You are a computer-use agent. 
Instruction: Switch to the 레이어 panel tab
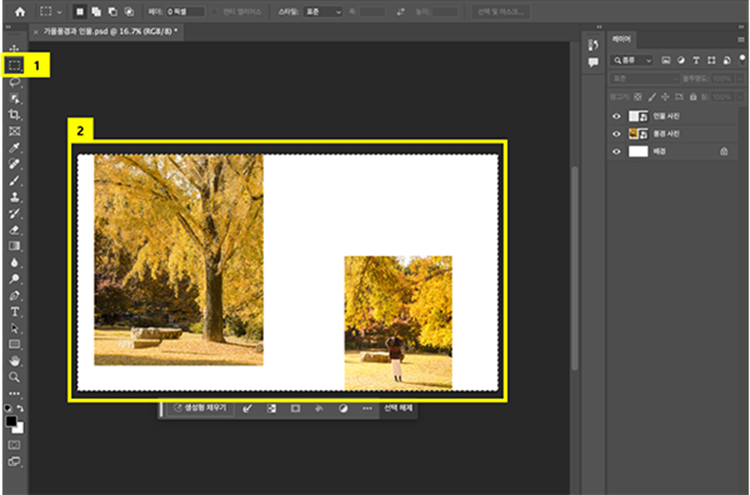point(623,38)
